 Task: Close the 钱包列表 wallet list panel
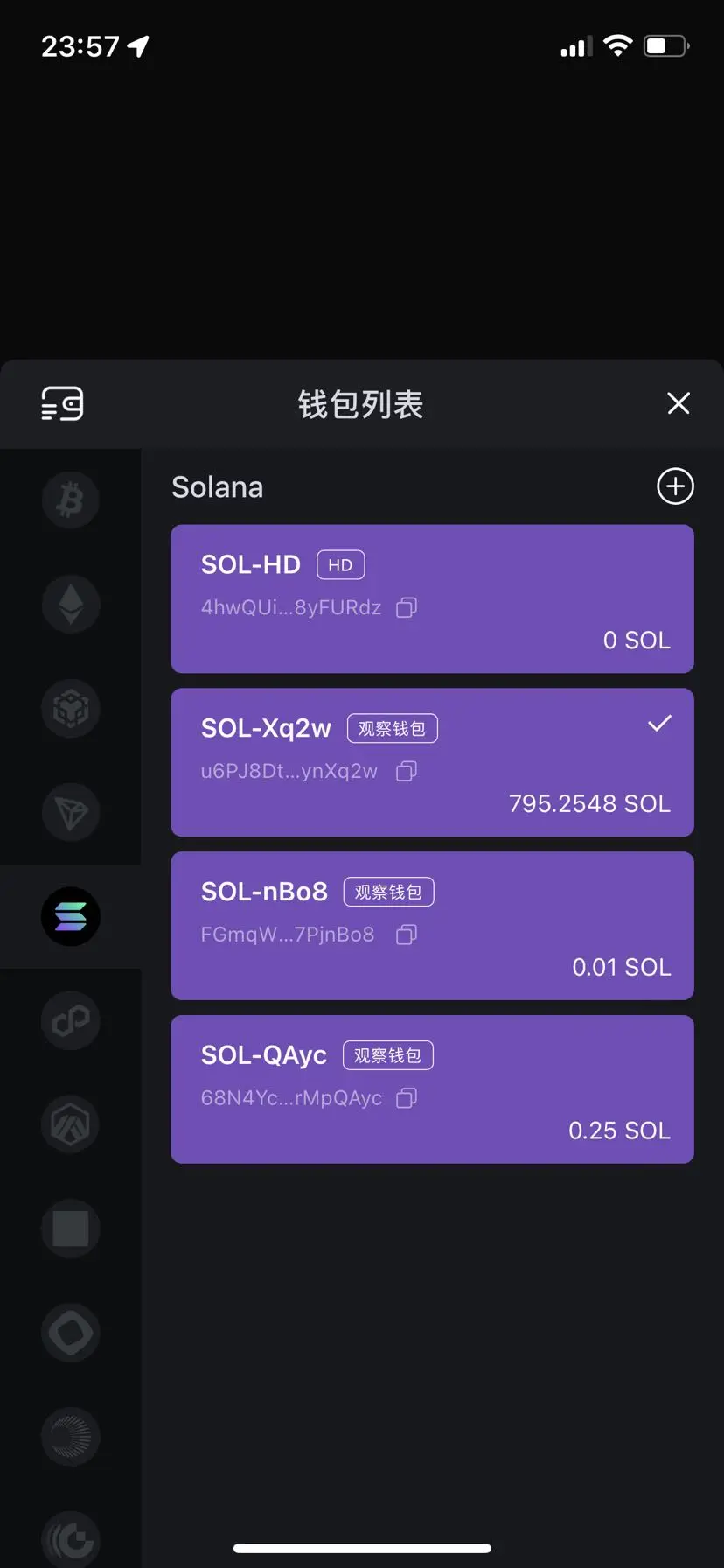[x=679, y=403]
